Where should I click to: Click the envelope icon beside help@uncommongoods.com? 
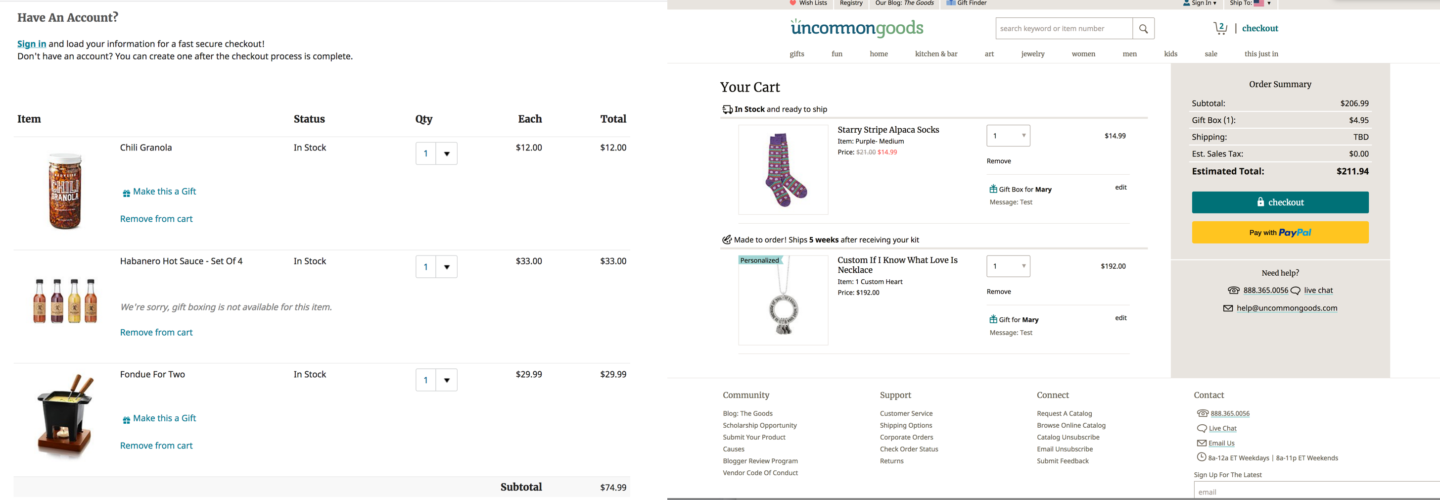[x=1227, y=308]
